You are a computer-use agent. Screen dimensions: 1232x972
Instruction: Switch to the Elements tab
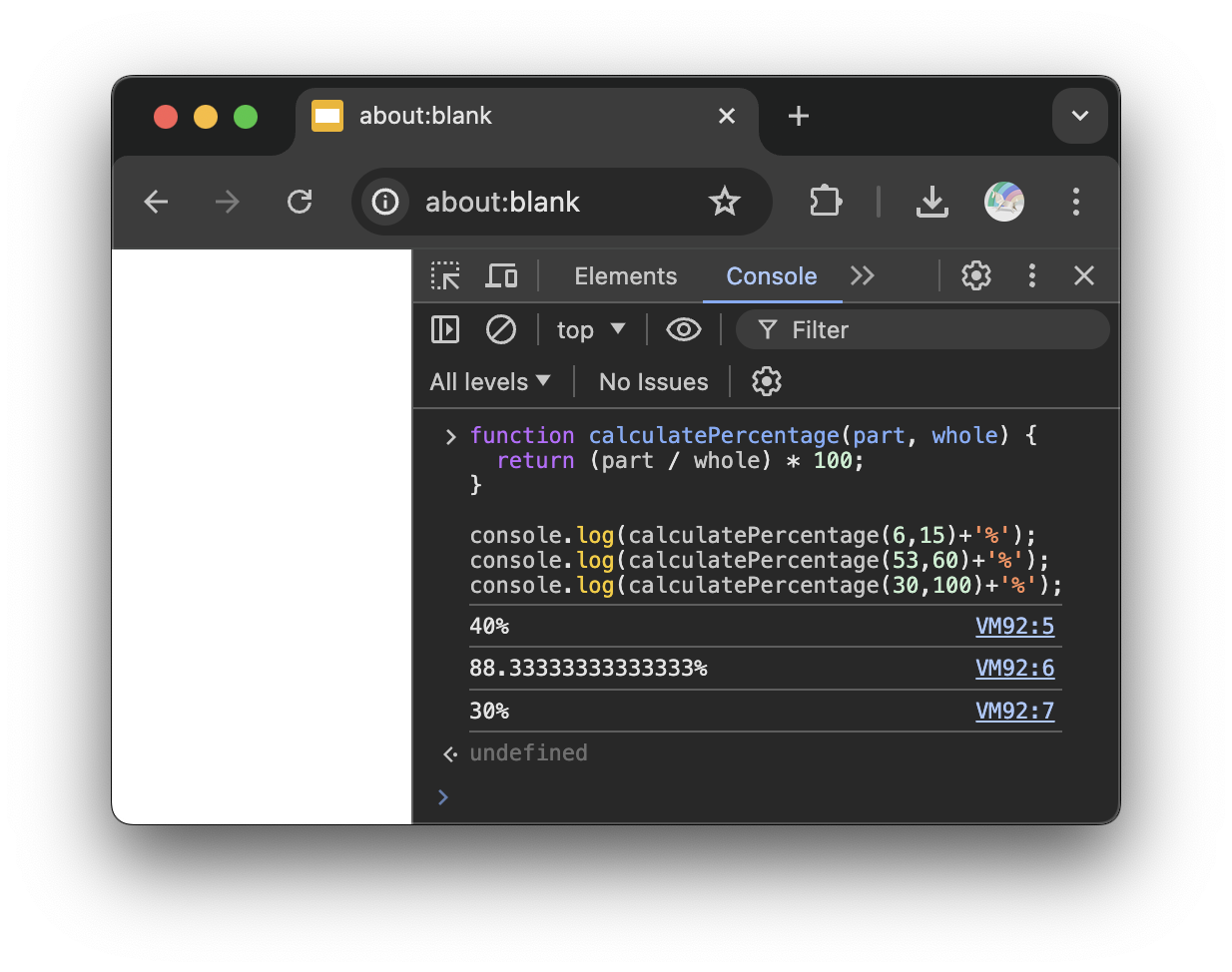(x=626, y=276)
